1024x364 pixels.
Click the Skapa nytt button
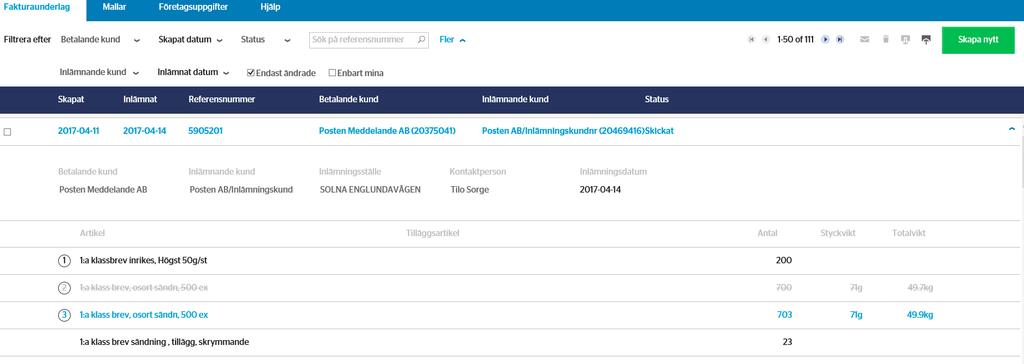(x=978, y=40)
